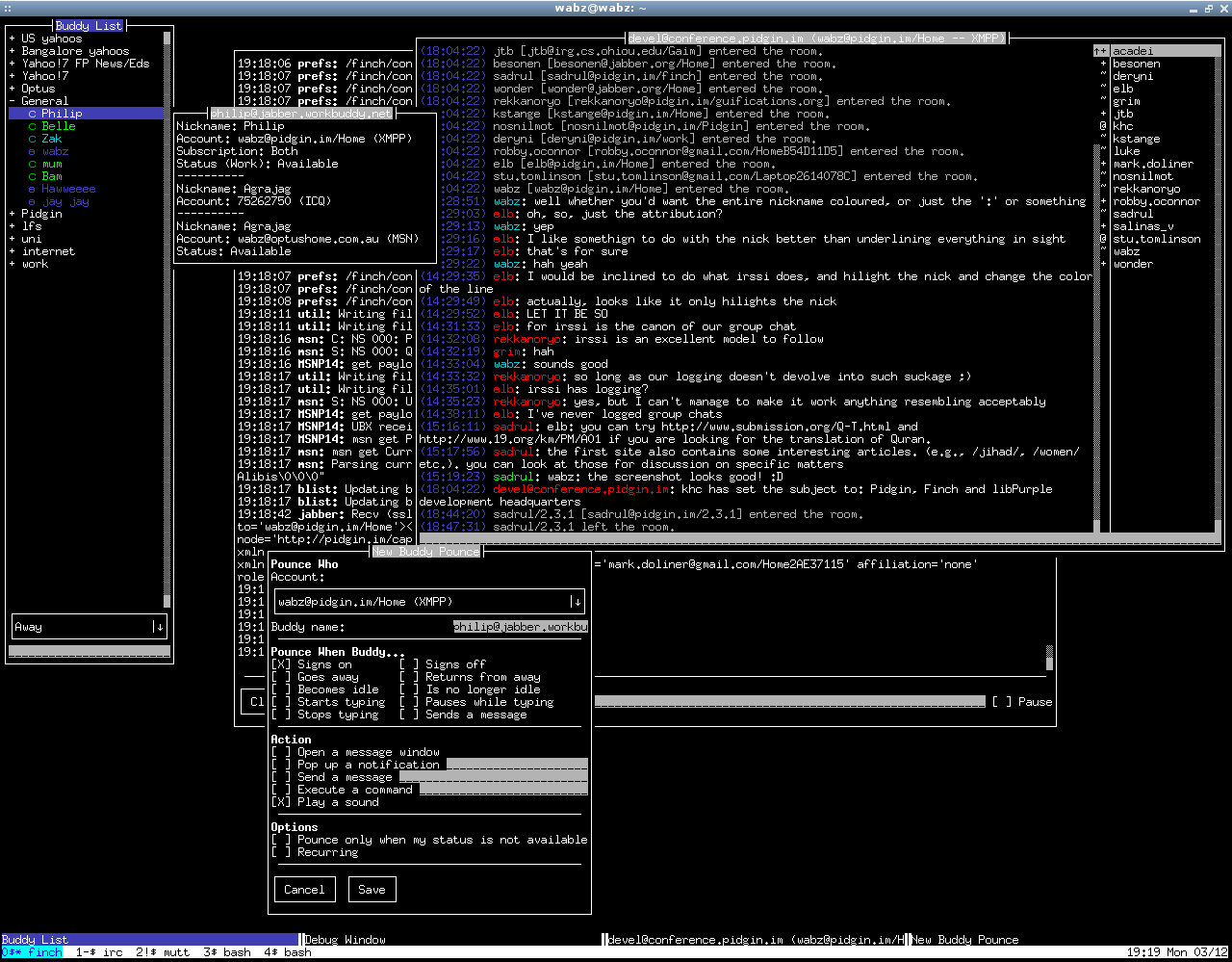Switch to screen tab 1 irc
1232x962 pixels.
point(99,952)
